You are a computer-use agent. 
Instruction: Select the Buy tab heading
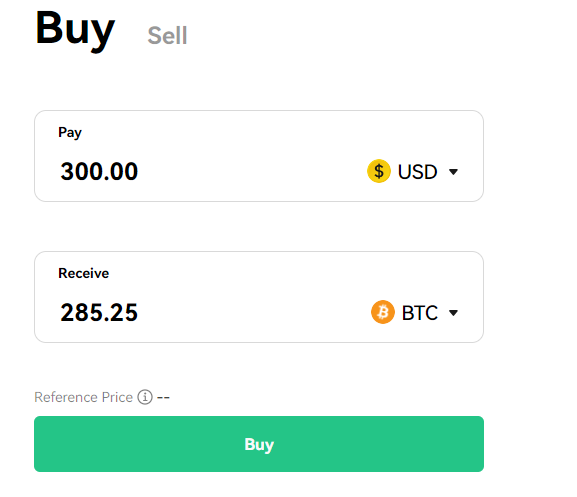click(75, 29)
